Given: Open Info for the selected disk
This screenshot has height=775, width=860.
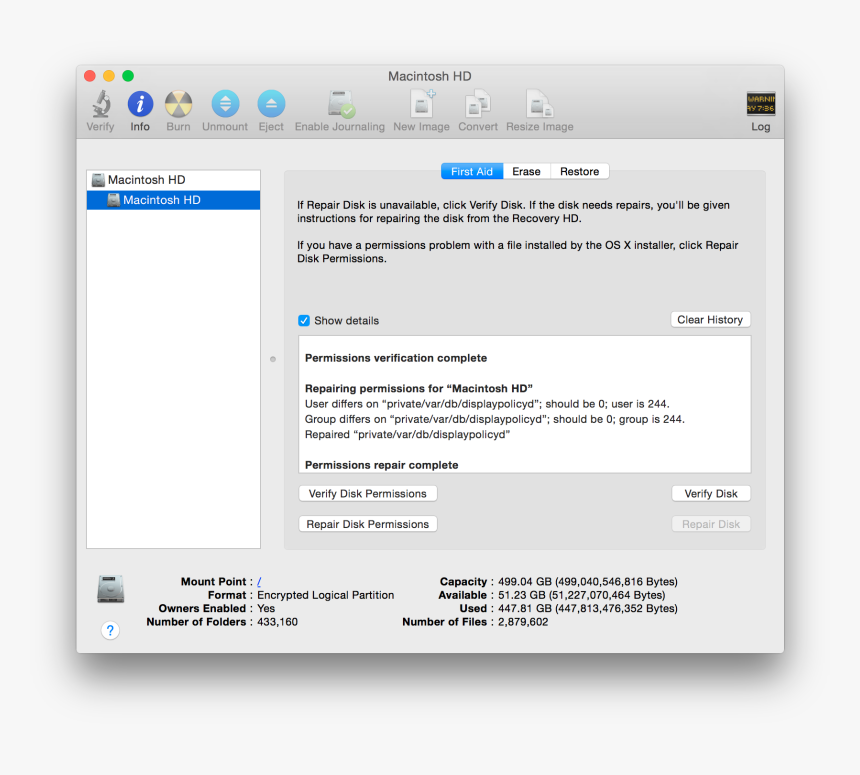Looking at the screenshot, I should tap(140, 105).
